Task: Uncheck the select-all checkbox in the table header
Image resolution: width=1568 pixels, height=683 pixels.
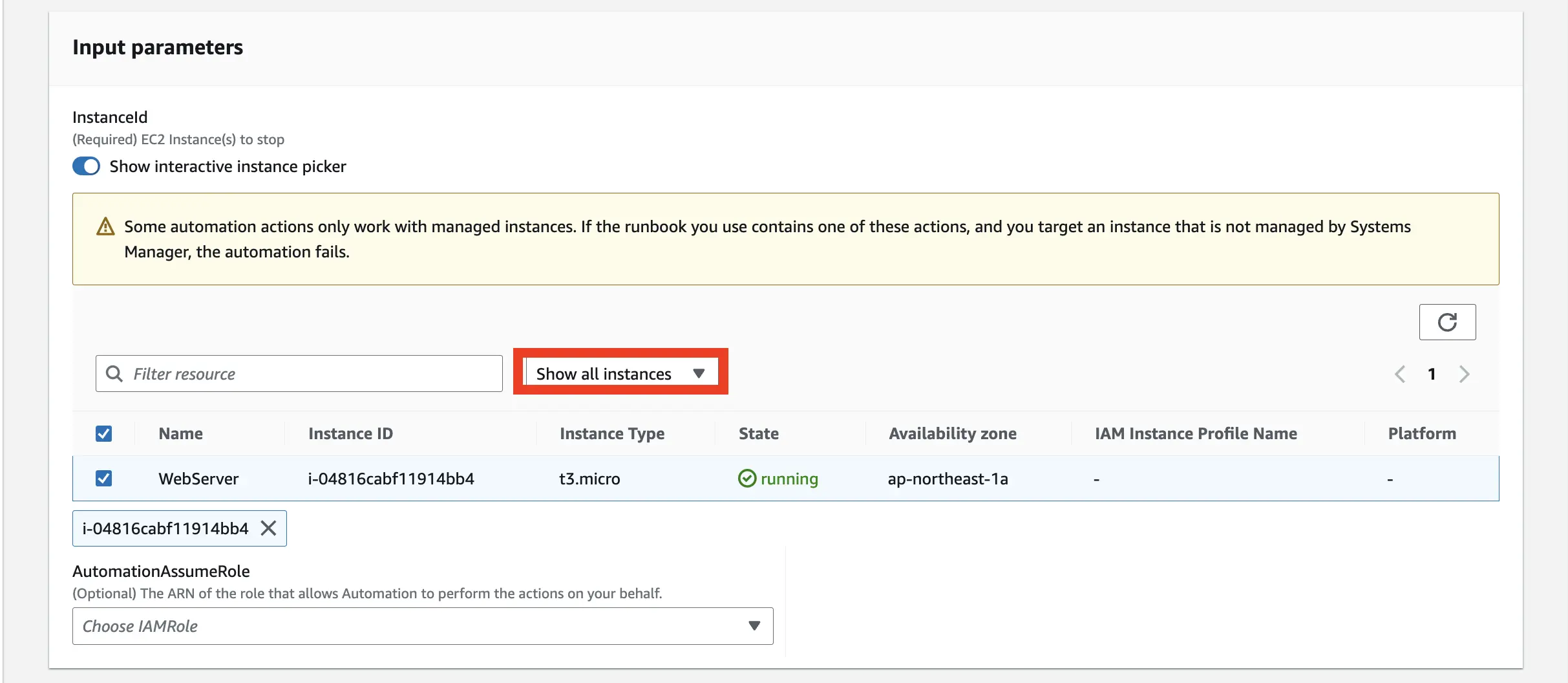Action: (104, 433)
